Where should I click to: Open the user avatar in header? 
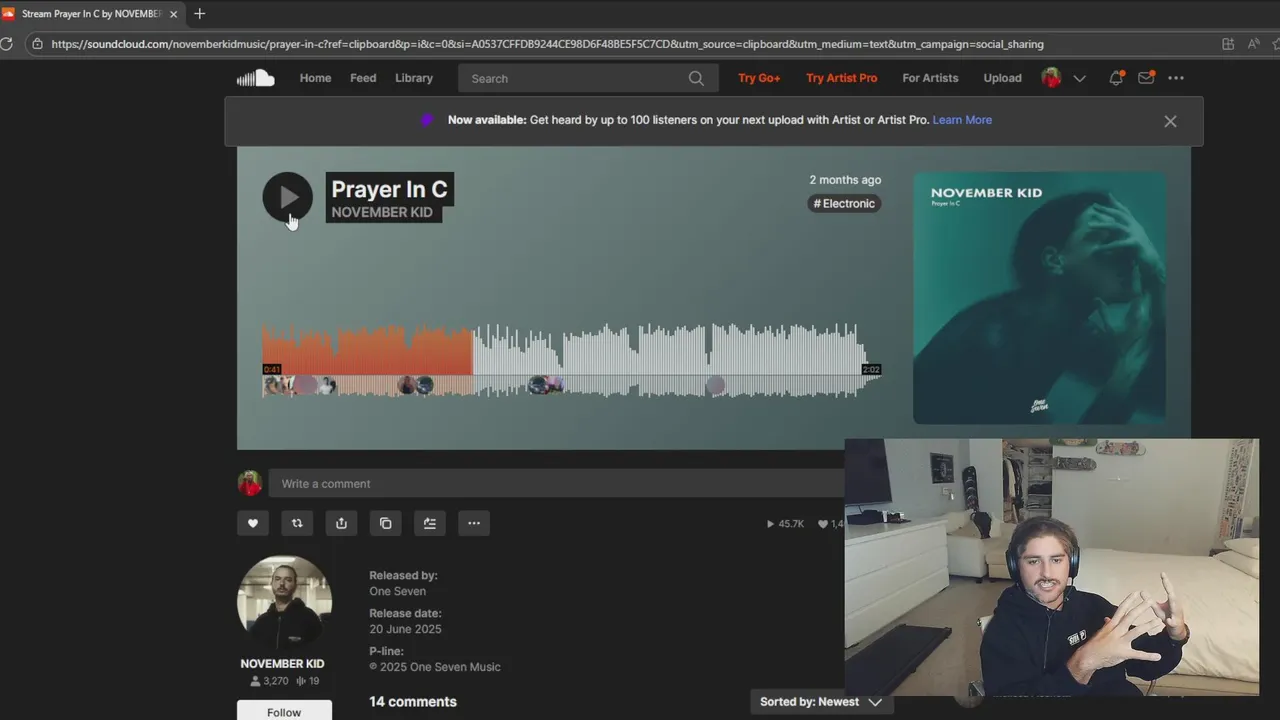tap(1051, 78)
